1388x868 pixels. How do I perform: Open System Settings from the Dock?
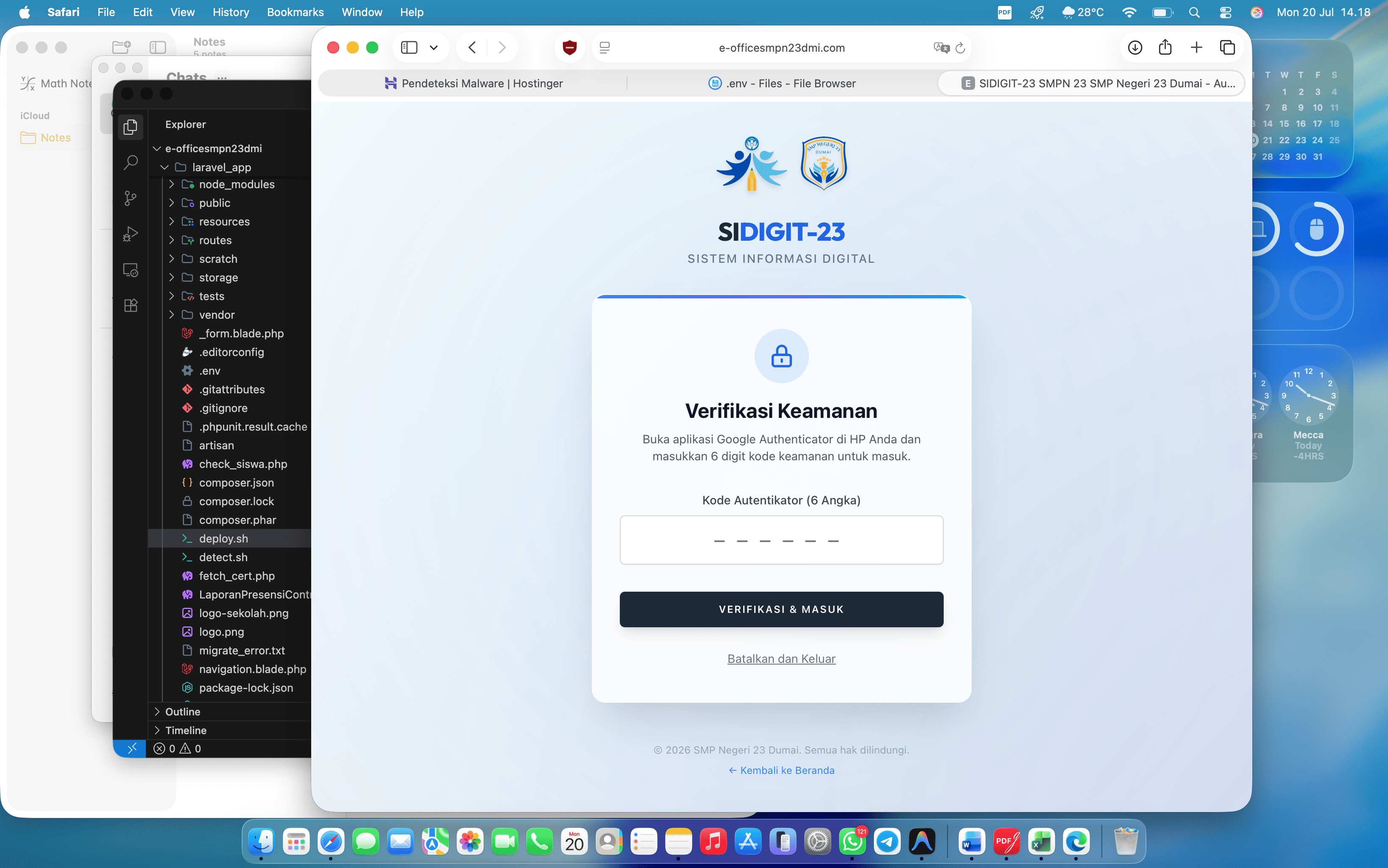tap(818, 842)
